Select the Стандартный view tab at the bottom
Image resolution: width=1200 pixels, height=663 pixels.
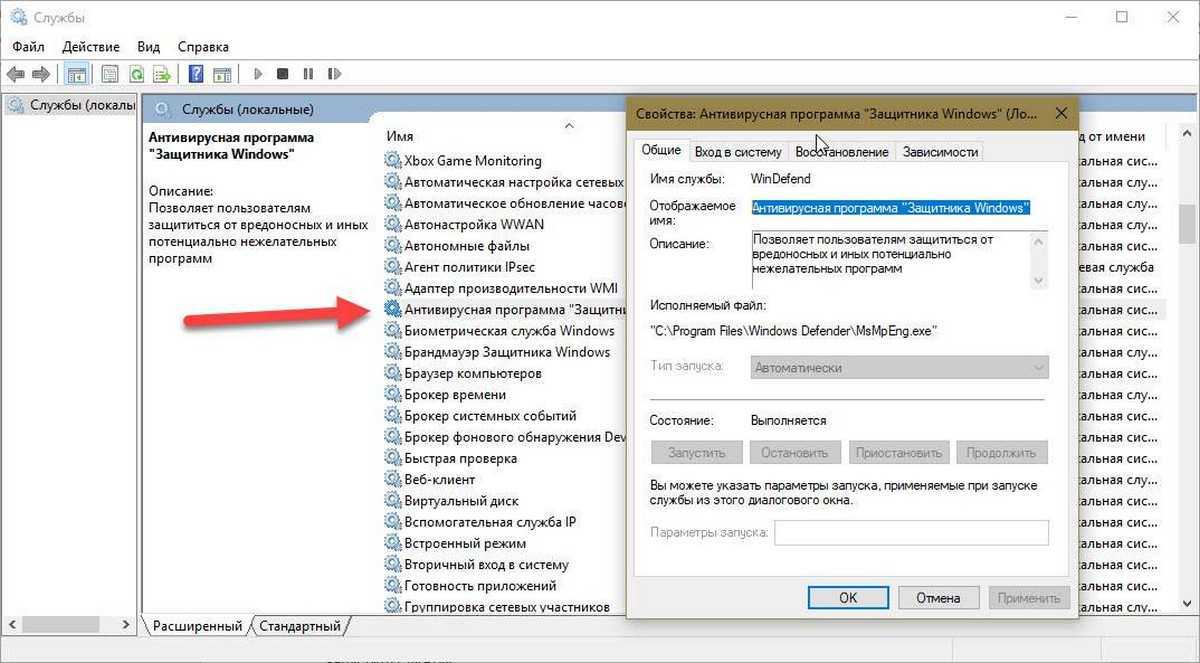point(300,626)
